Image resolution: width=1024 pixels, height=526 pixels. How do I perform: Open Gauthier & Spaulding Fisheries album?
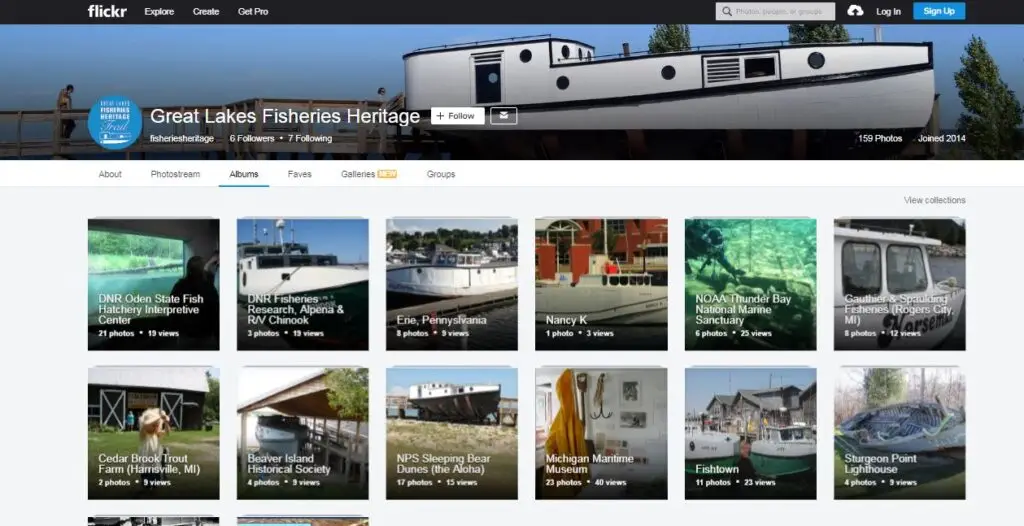tap(900, 284)
